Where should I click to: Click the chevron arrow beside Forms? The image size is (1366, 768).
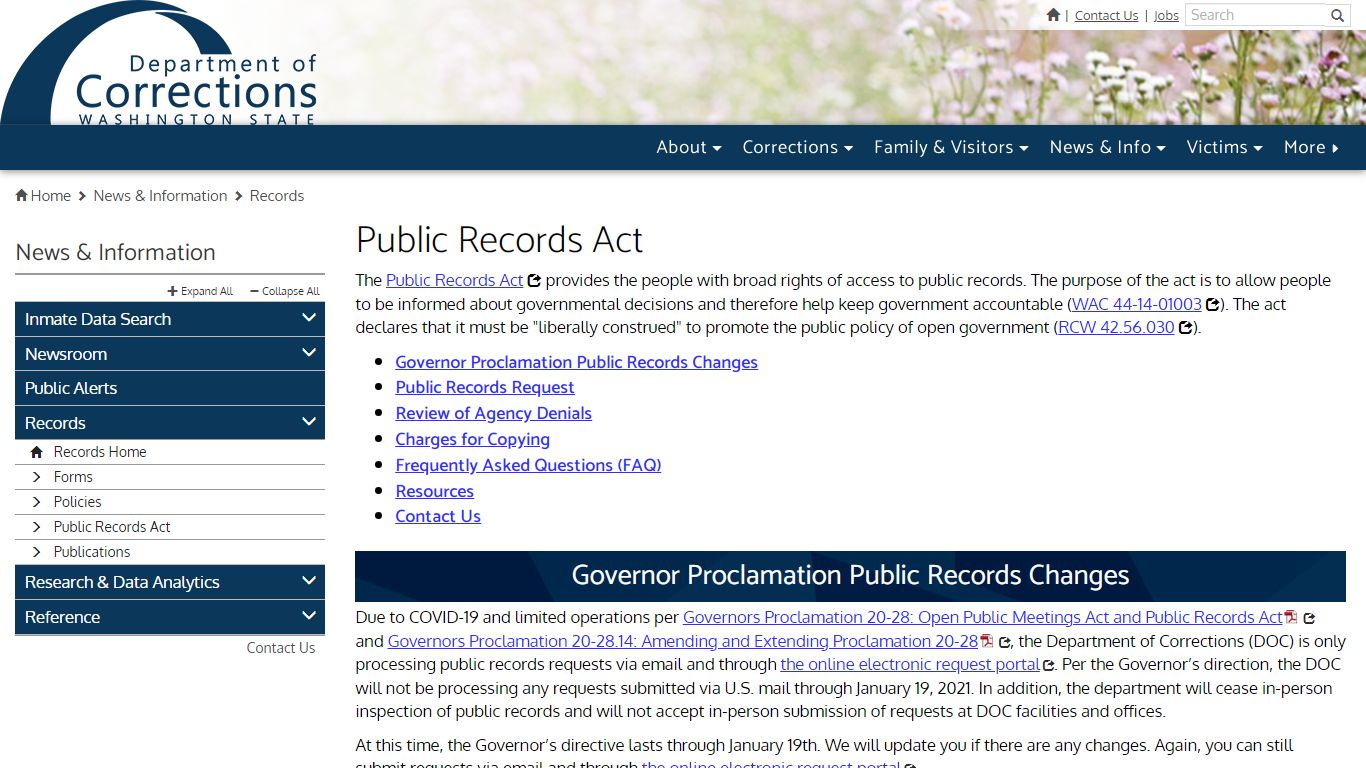(x=37, y=477)
